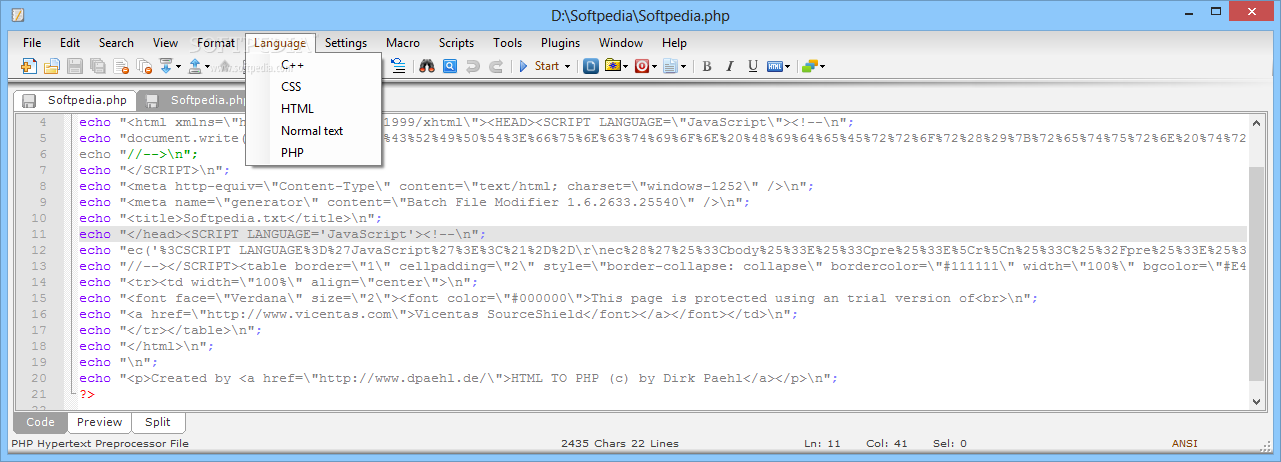The width and height of the screenshot is (1281, 462).
Task: Expand the upload icon dropdown arrow
Action: point(209,67)
